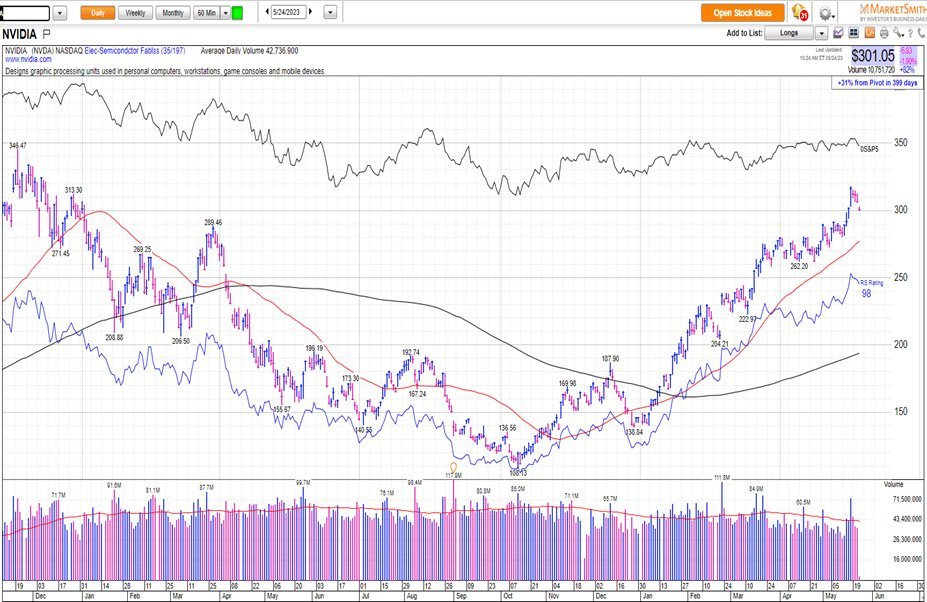Expand the Longs list dropdown arrow
Image resolution: width=927 pixels, height=602 pixels.
coord(821,33)
